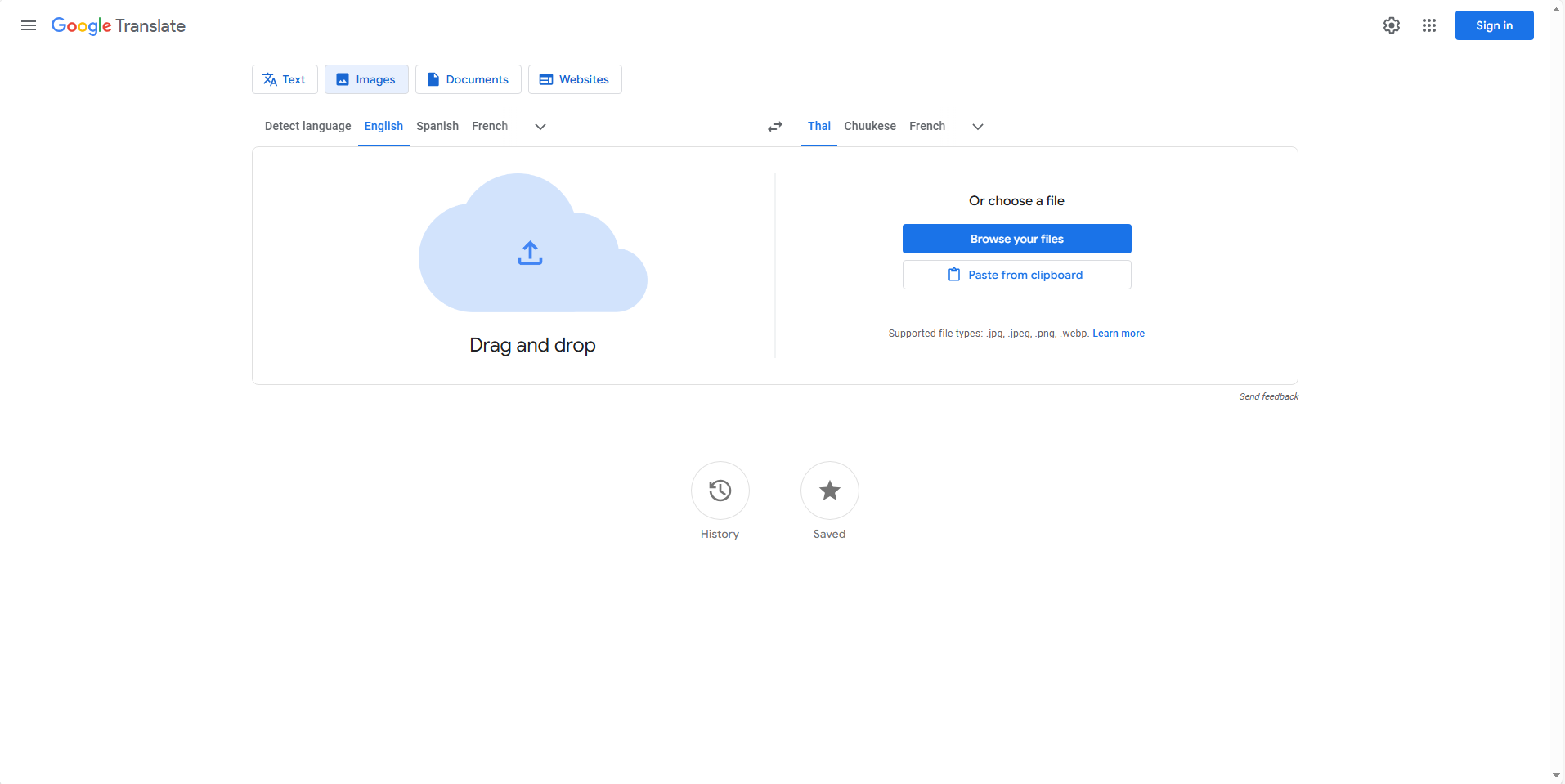Open the Google apps grid
The width and height of the screenshot is (1565, 784).
pos(1429,25)
